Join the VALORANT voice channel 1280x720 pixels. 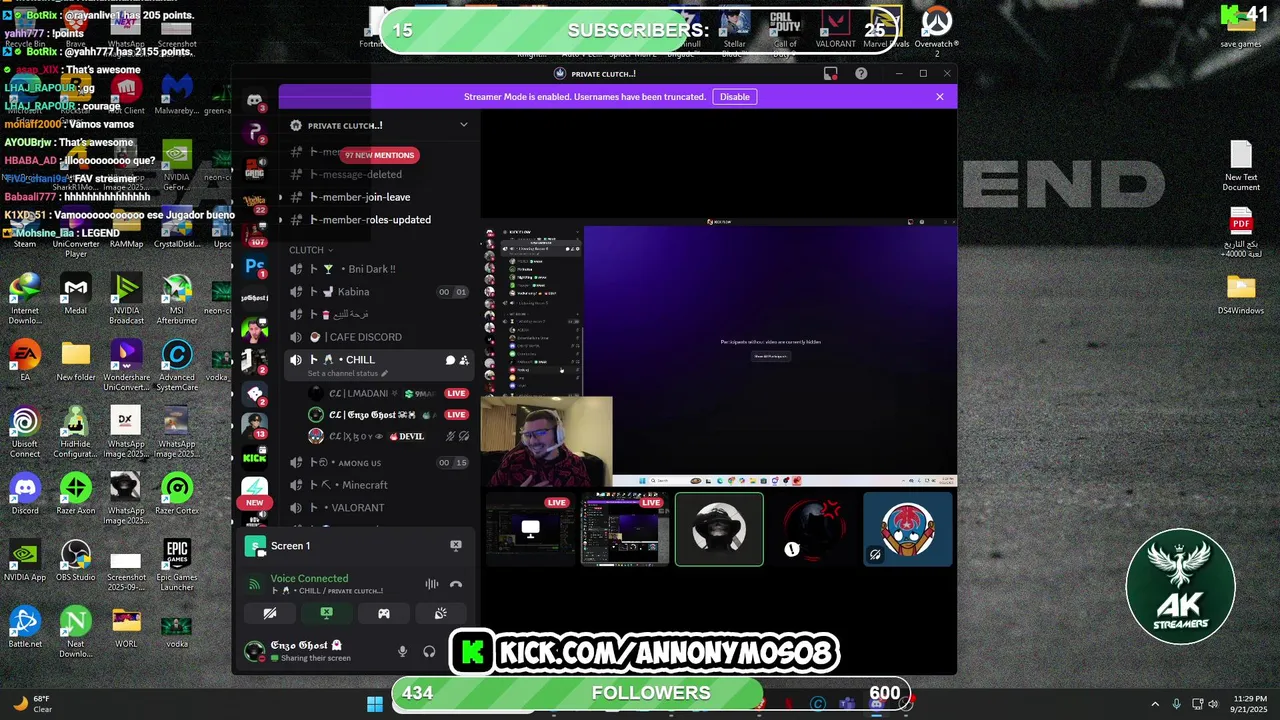(380, 508)
